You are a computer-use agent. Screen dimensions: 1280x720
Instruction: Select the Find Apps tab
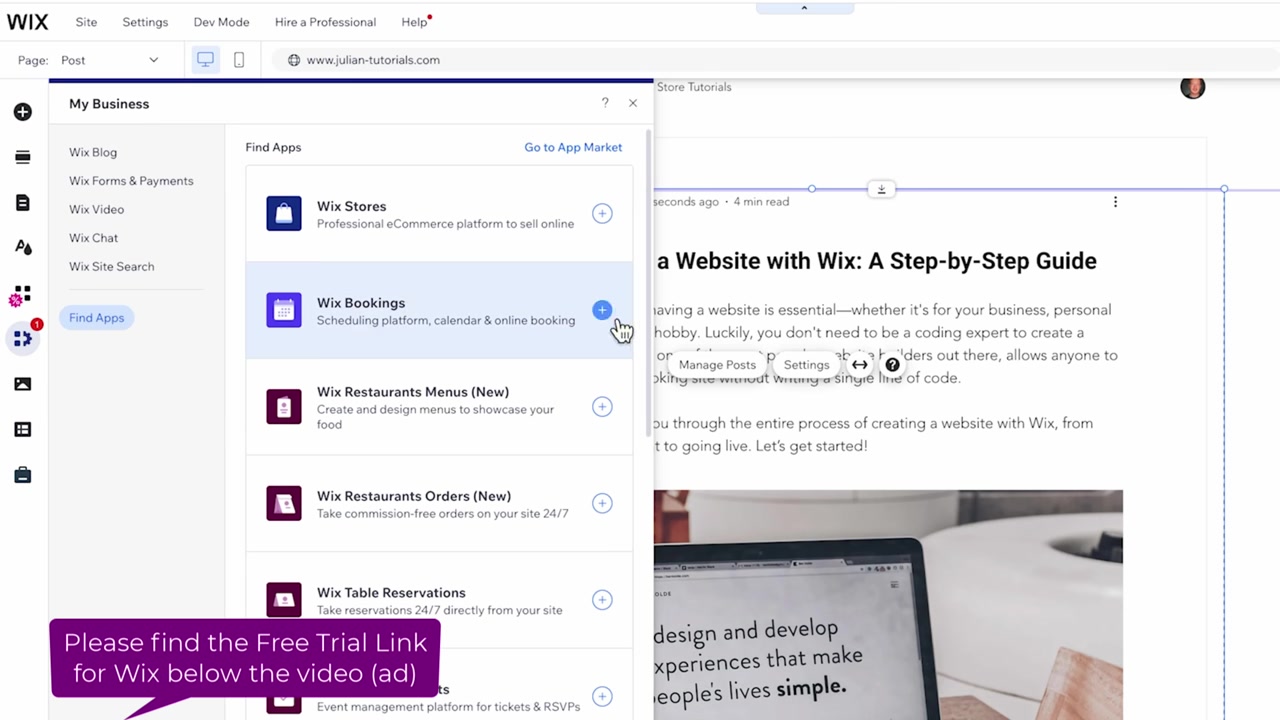point(96,318)
